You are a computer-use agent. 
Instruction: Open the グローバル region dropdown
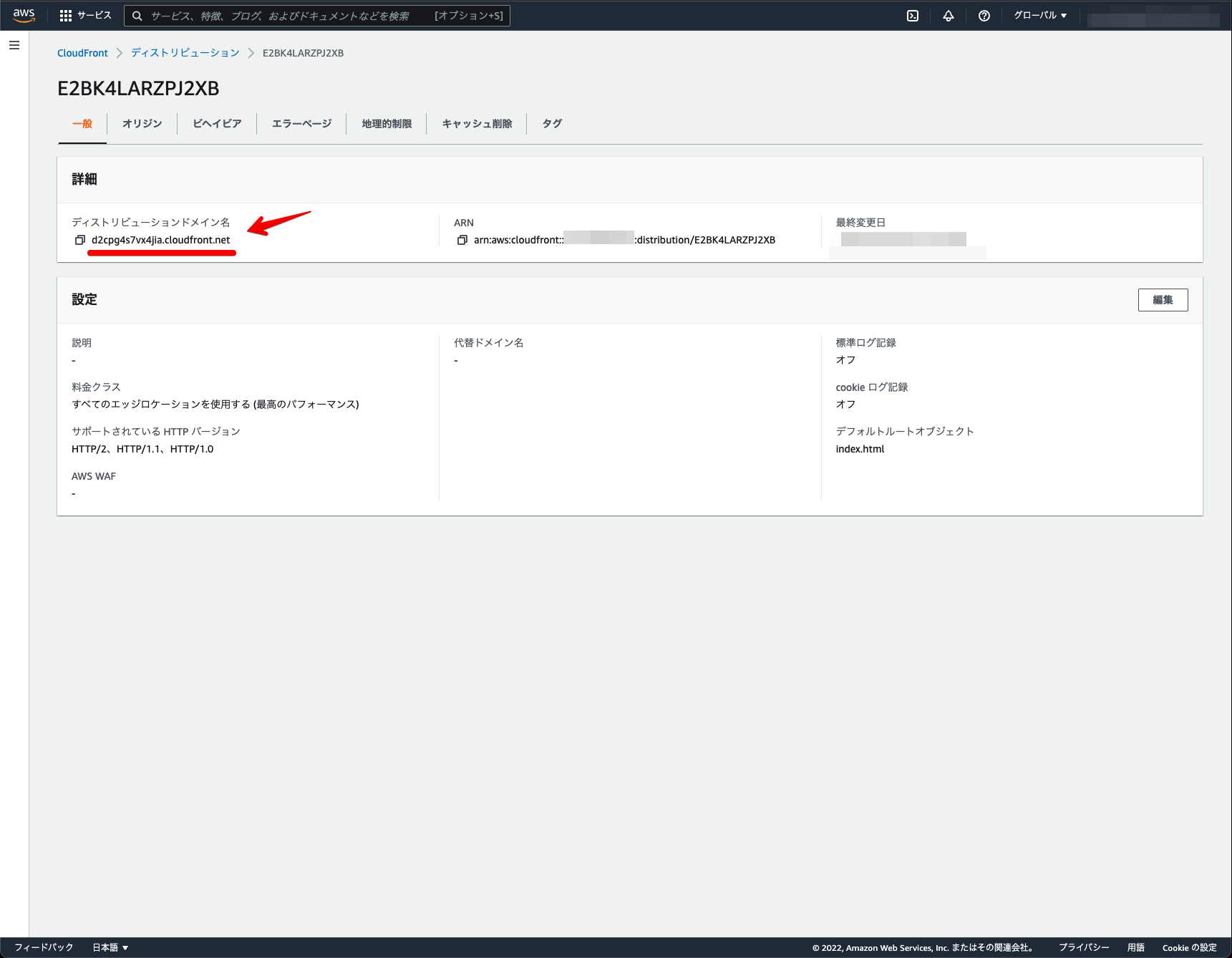click(1040, 15)
